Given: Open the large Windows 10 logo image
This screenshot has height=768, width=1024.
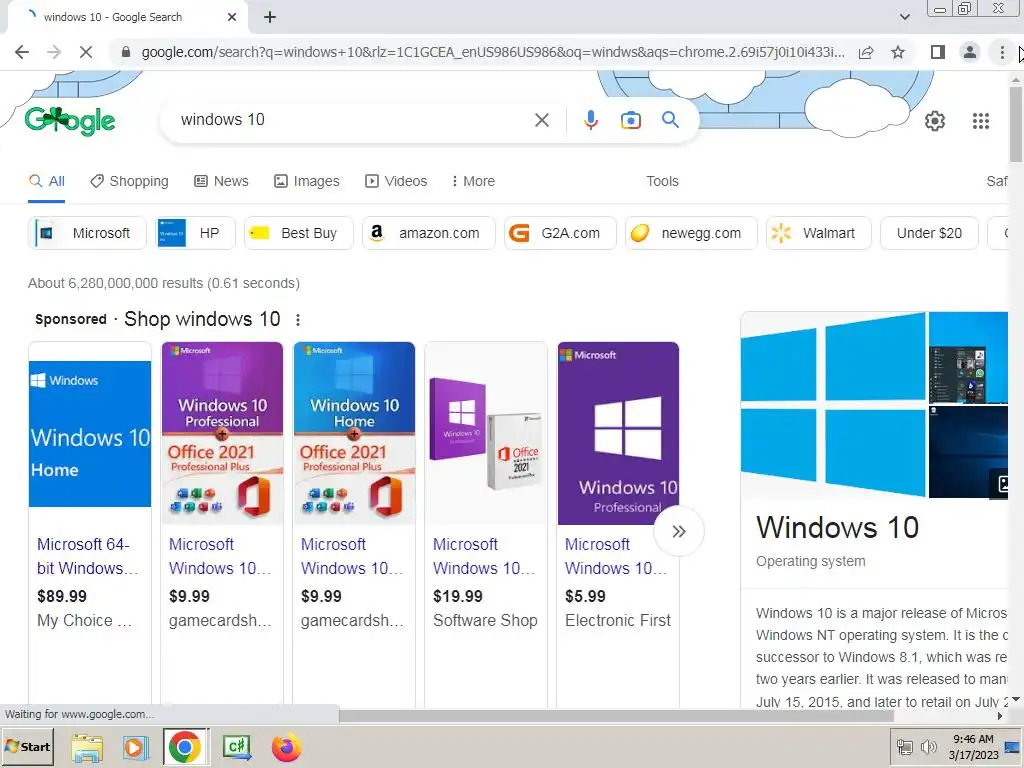Looking at the screenshot, I should tap(833, 405).
